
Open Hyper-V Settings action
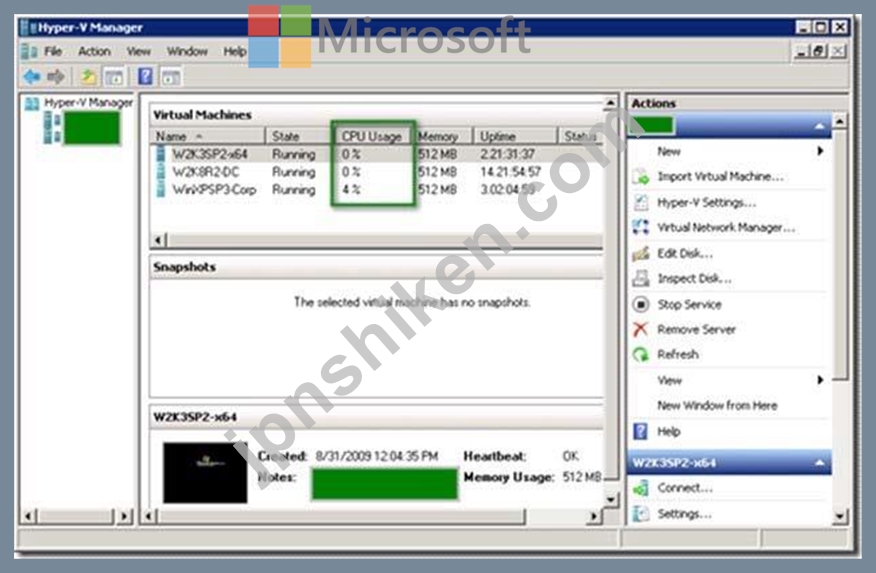click(x=707, y=202)
